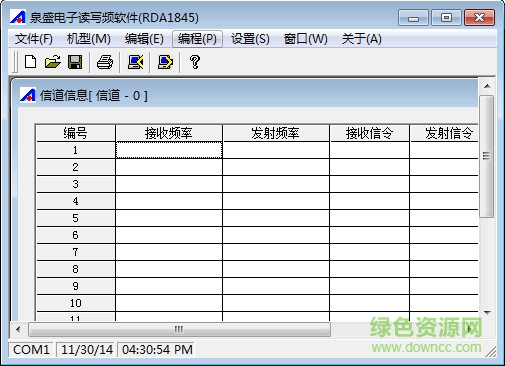Image resolution: width=505 pixels, height=366 pixels.
Task: Open the 编辑(E) menu
Action: [x=144, y=39]
